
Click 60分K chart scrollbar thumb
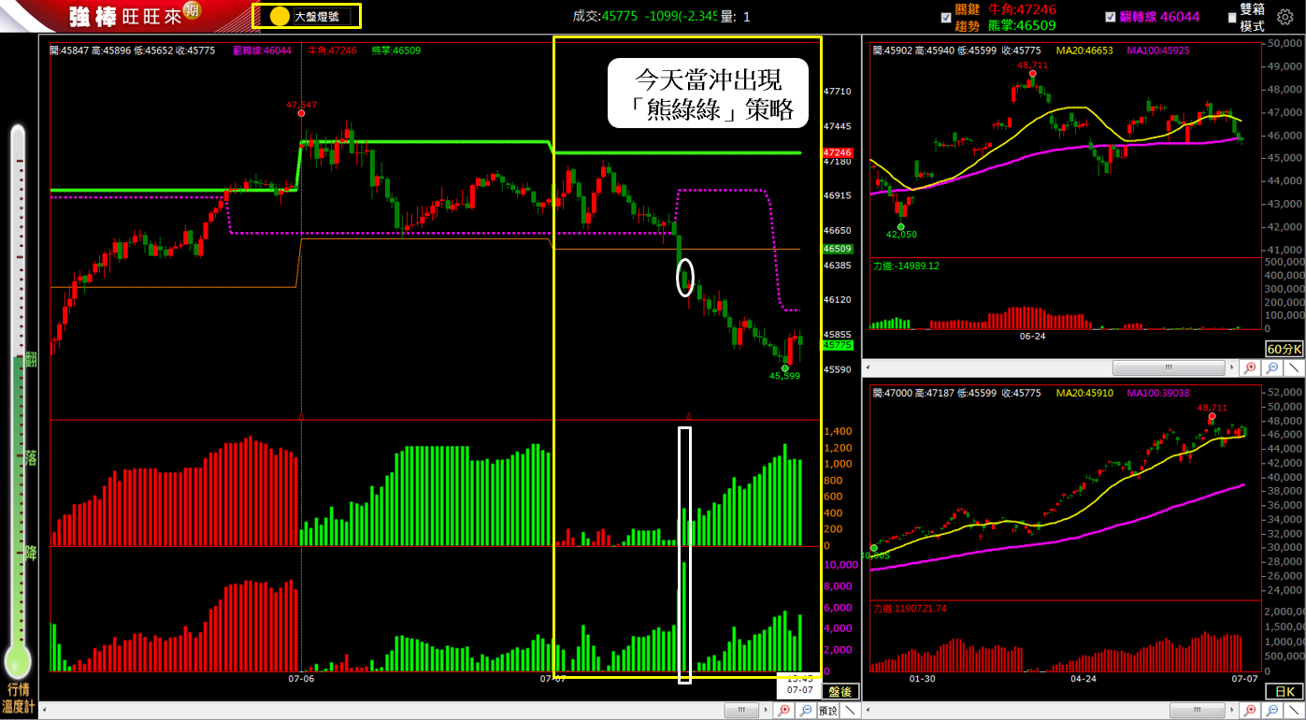tap(1169, 367)
